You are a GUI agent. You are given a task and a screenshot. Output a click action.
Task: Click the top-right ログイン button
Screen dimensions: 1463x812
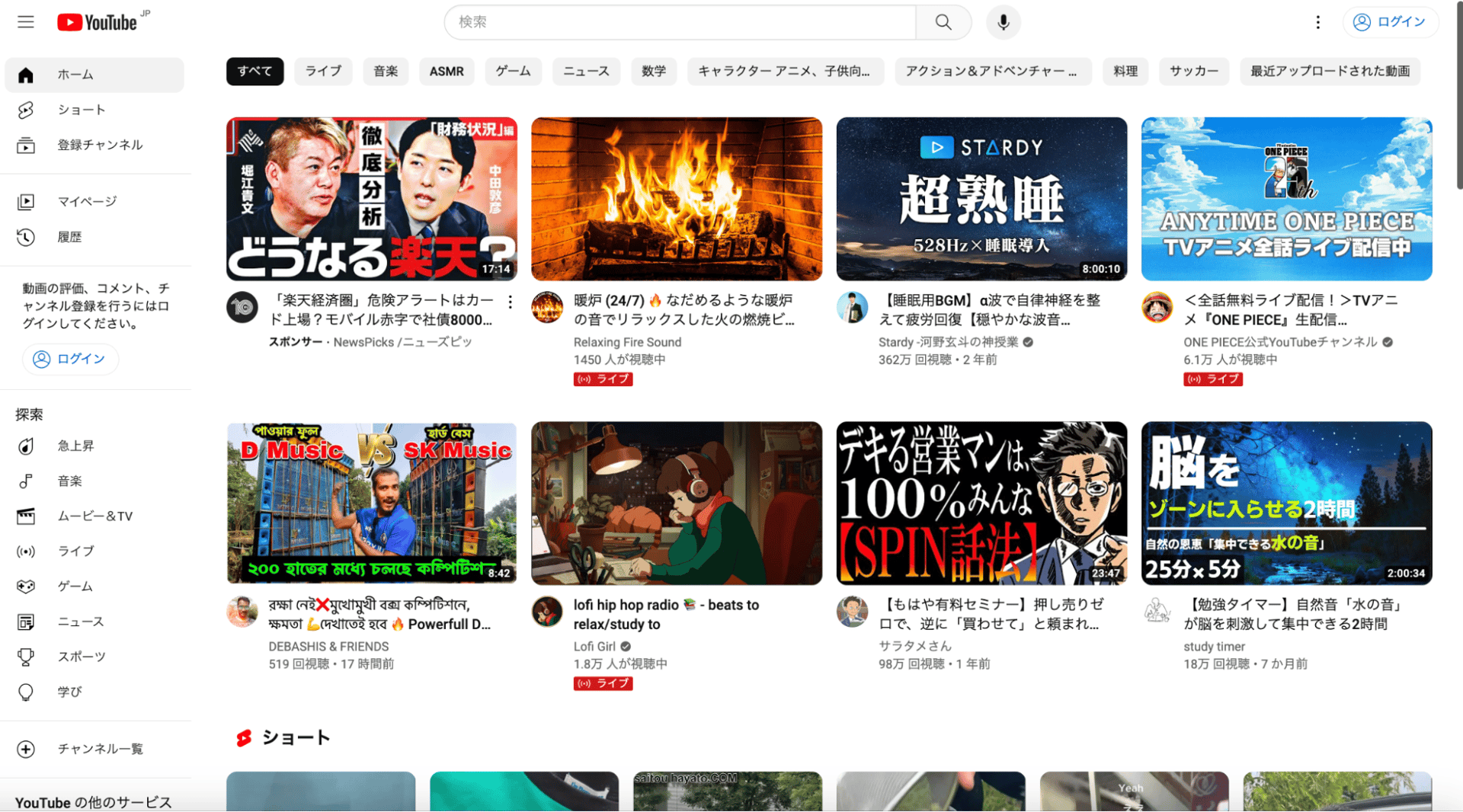pyautogui.click(x=1390, y=22)
